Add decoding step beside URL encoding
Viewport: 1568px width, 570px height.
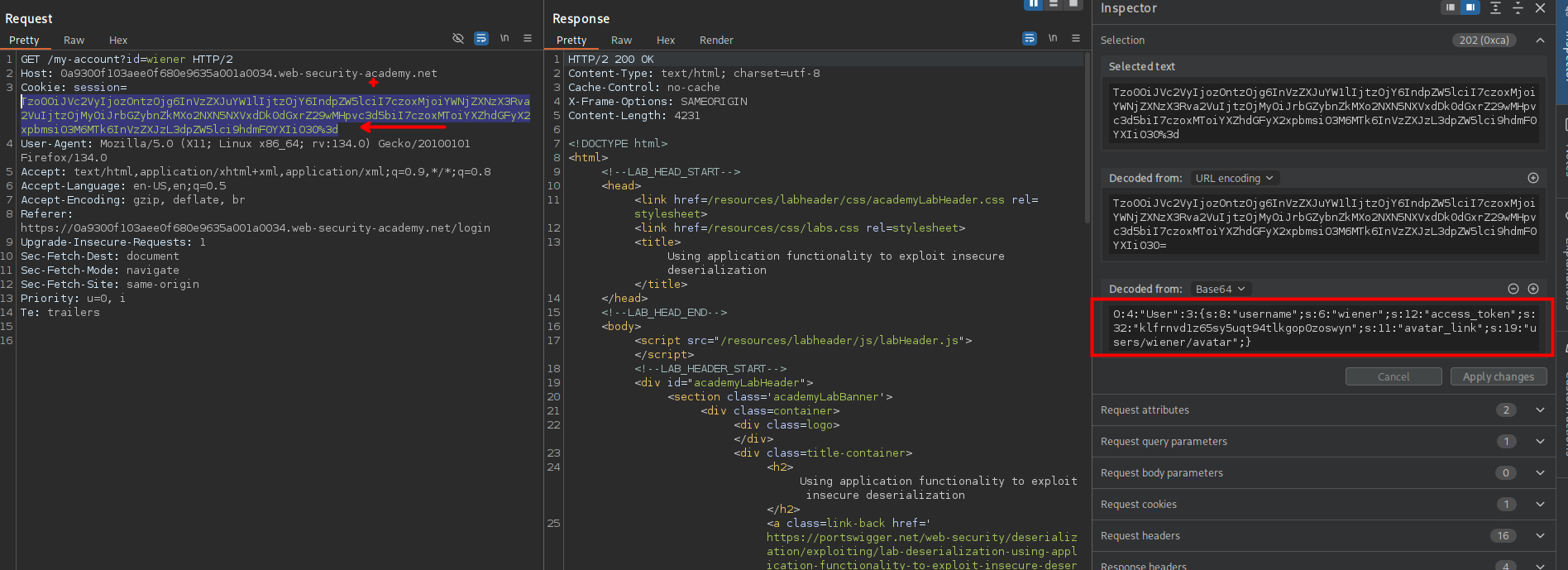point(1533,178)
